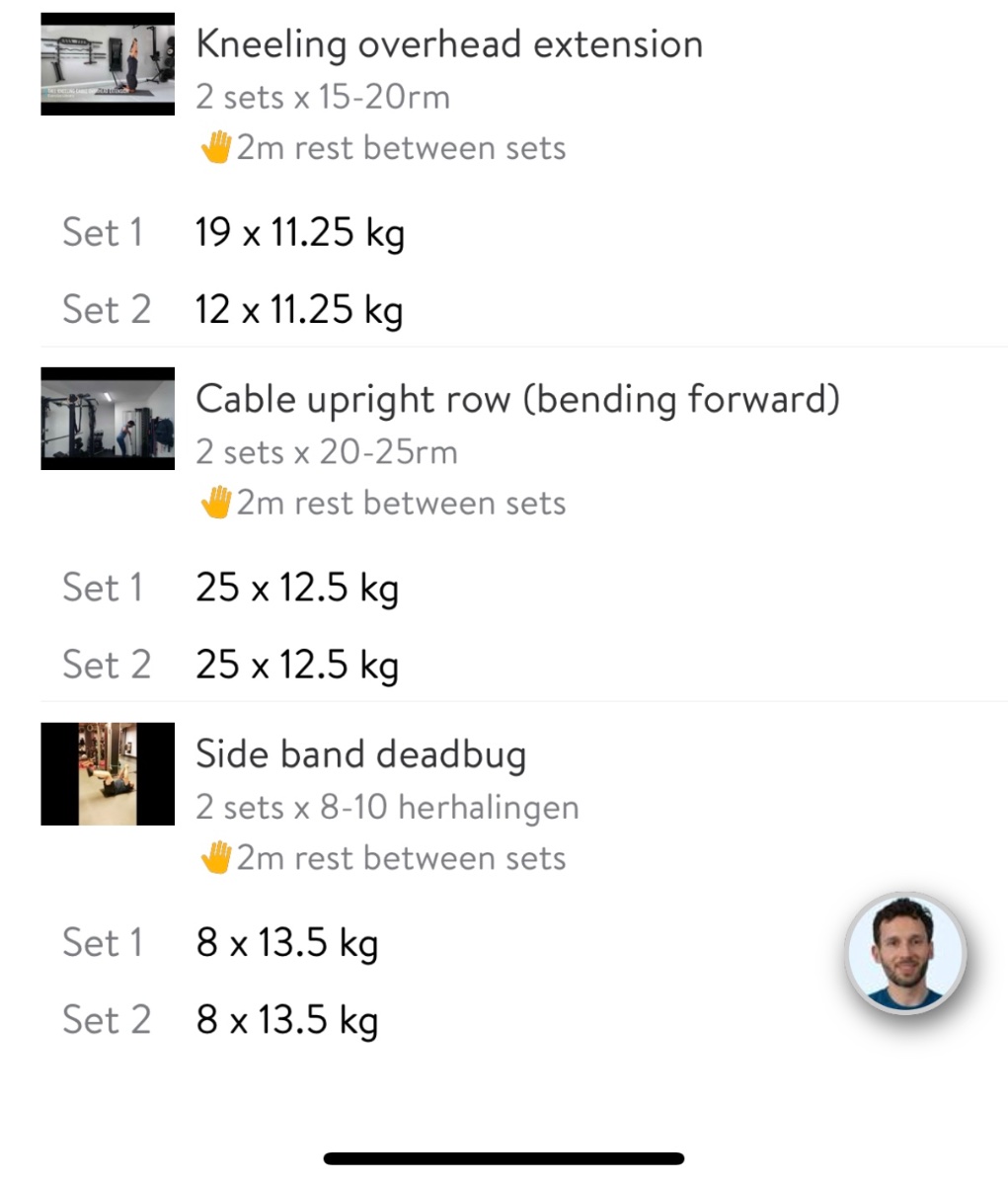Edit Set 1 value 19 x 11.25 kg

coord(300,233)
